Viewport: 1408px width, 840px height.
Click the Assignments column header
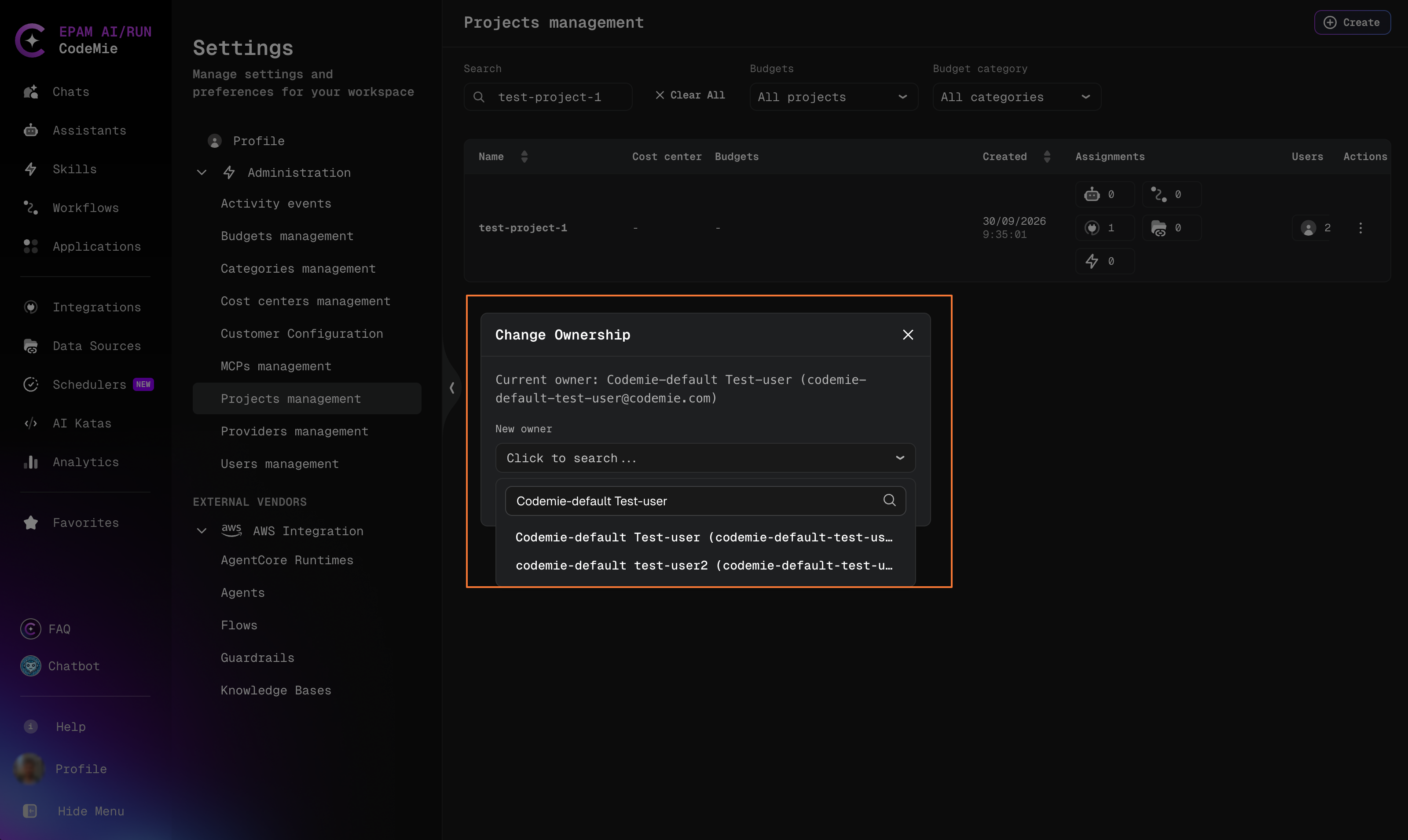pos(1110,156)
